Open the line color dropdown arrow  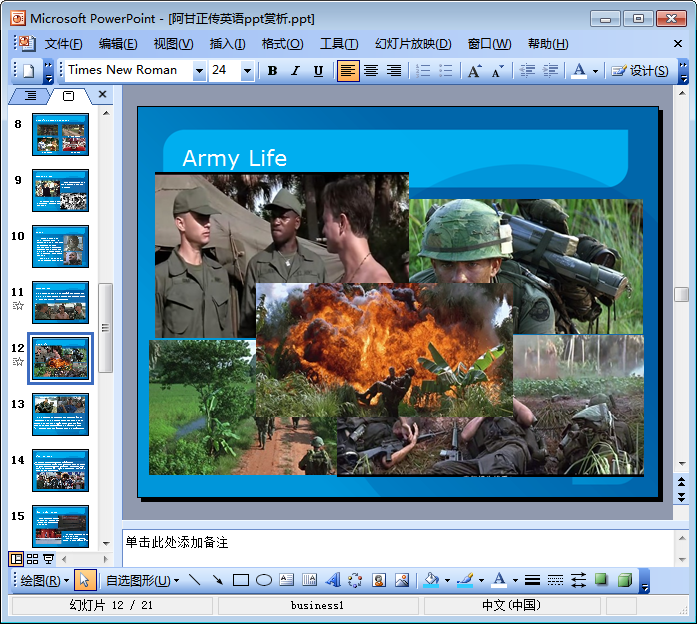click(x=481, y=580)
